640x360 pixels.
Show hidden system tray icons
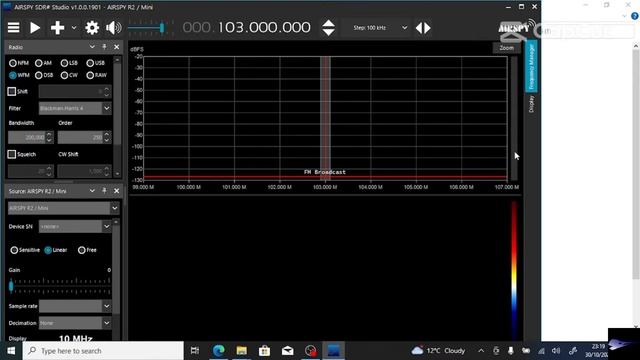481,351
